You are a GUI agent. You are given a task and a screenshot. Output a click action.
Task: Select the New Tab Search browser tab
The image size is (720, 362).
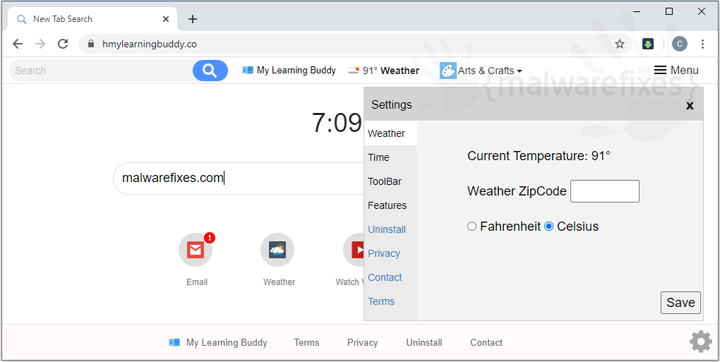click(x=92, y=19)
